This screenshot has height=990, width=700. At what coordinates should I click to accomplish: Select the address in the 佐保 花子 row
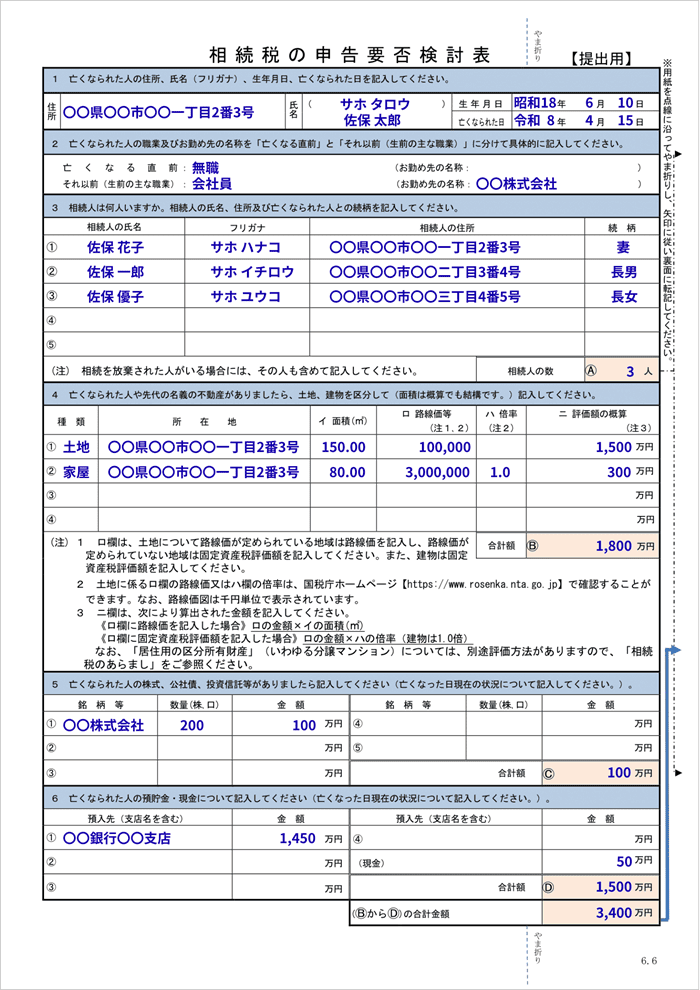pos(425,248)
